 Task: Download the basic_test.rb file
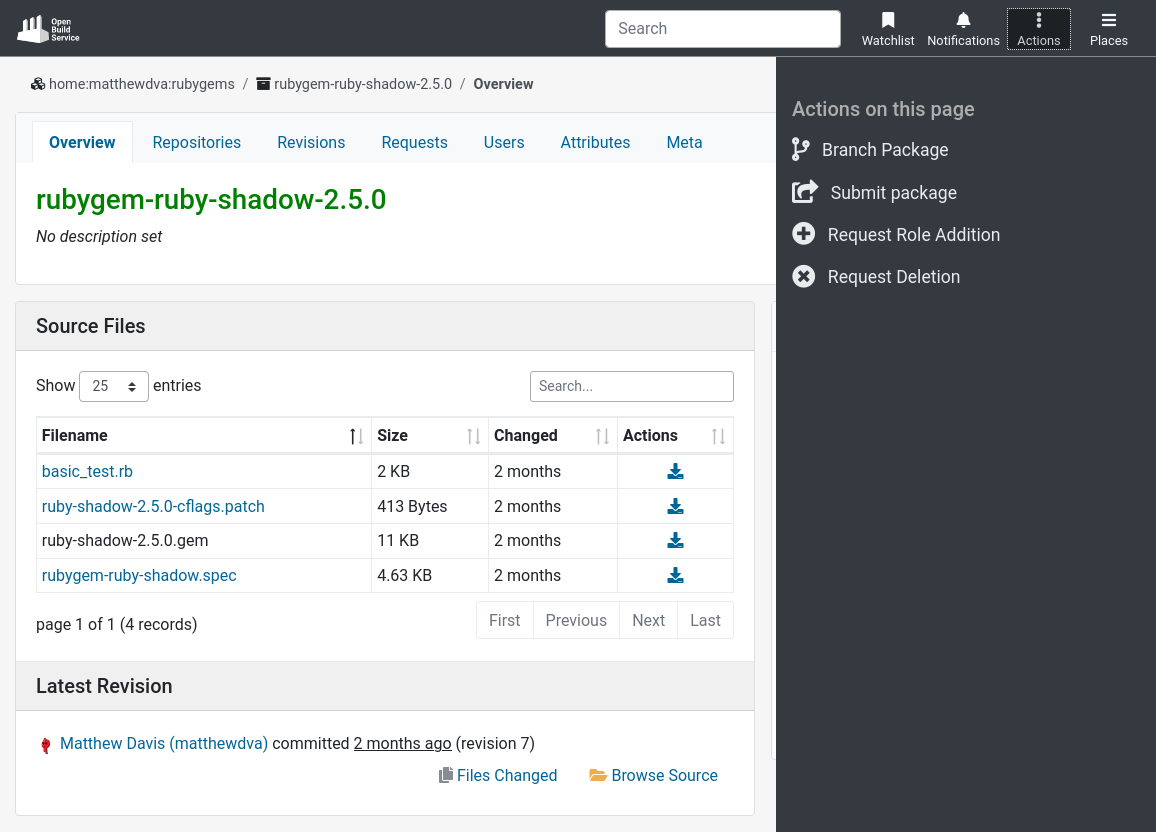(x=675, y=472)
